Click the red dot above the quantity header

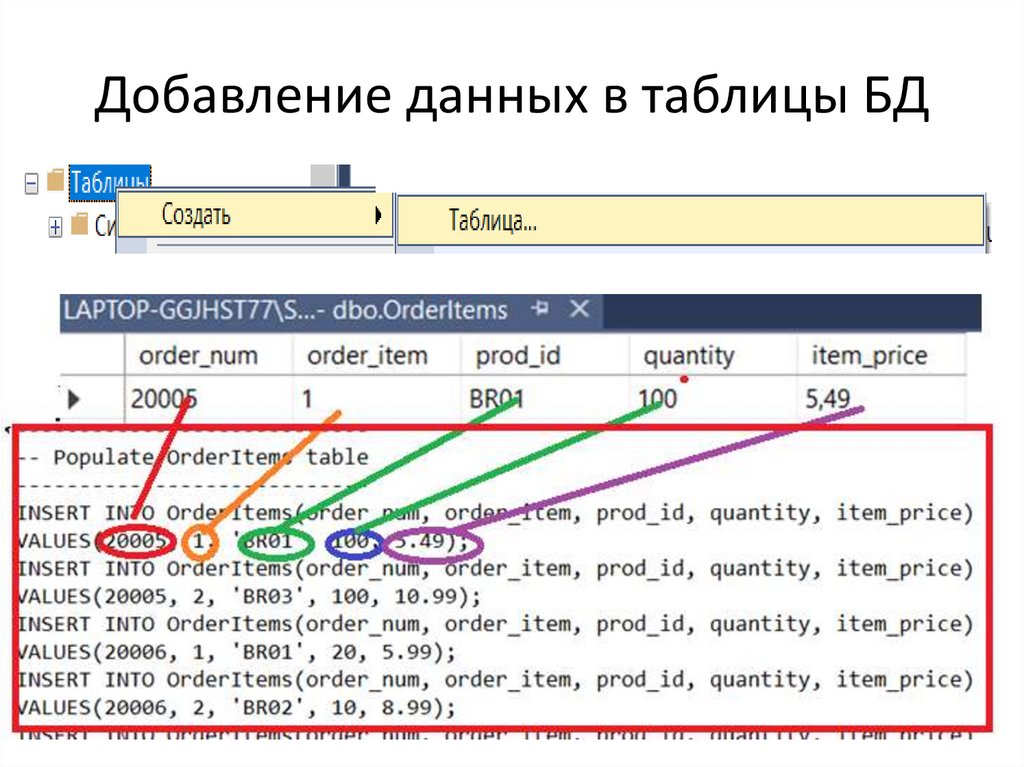point(685,379)
